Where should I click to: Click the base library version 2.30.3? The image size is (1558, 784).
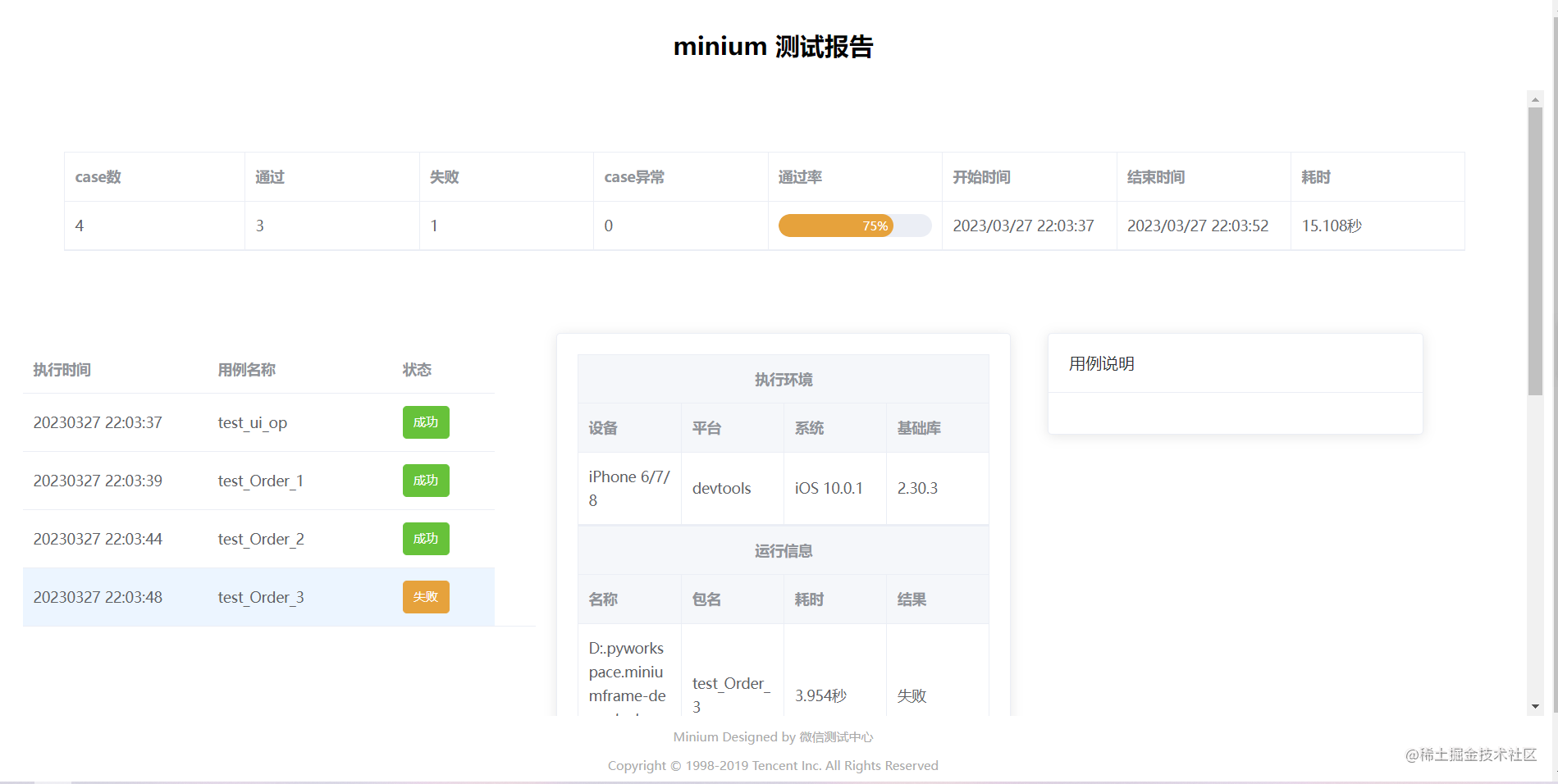917,489
